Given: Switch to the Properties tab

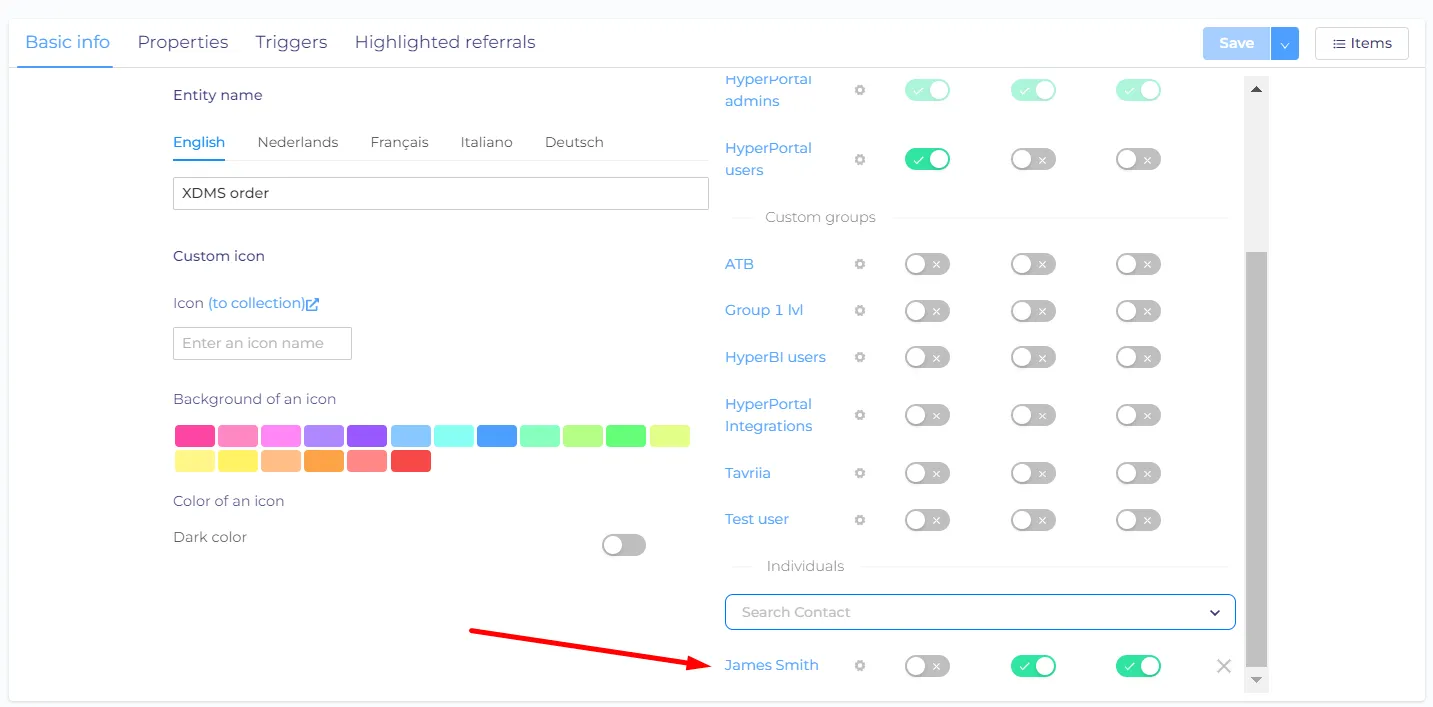Looking at the screenshot, I should (183, 42).
